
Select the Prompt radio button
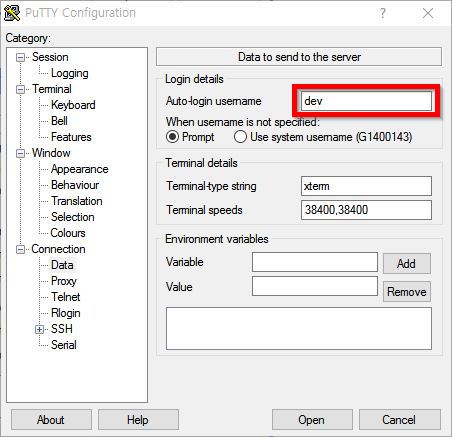[x=172, y=137]
